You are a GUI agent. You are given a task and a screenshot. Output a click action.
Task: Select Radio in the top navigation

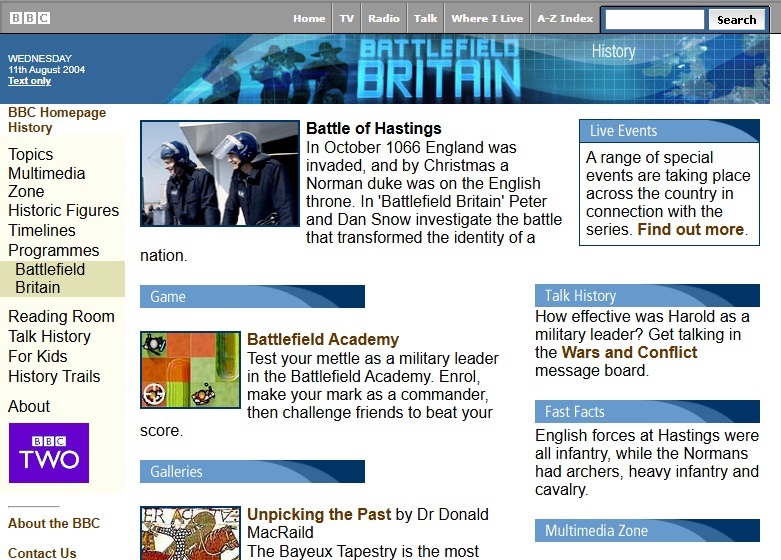tap(384, 18)
